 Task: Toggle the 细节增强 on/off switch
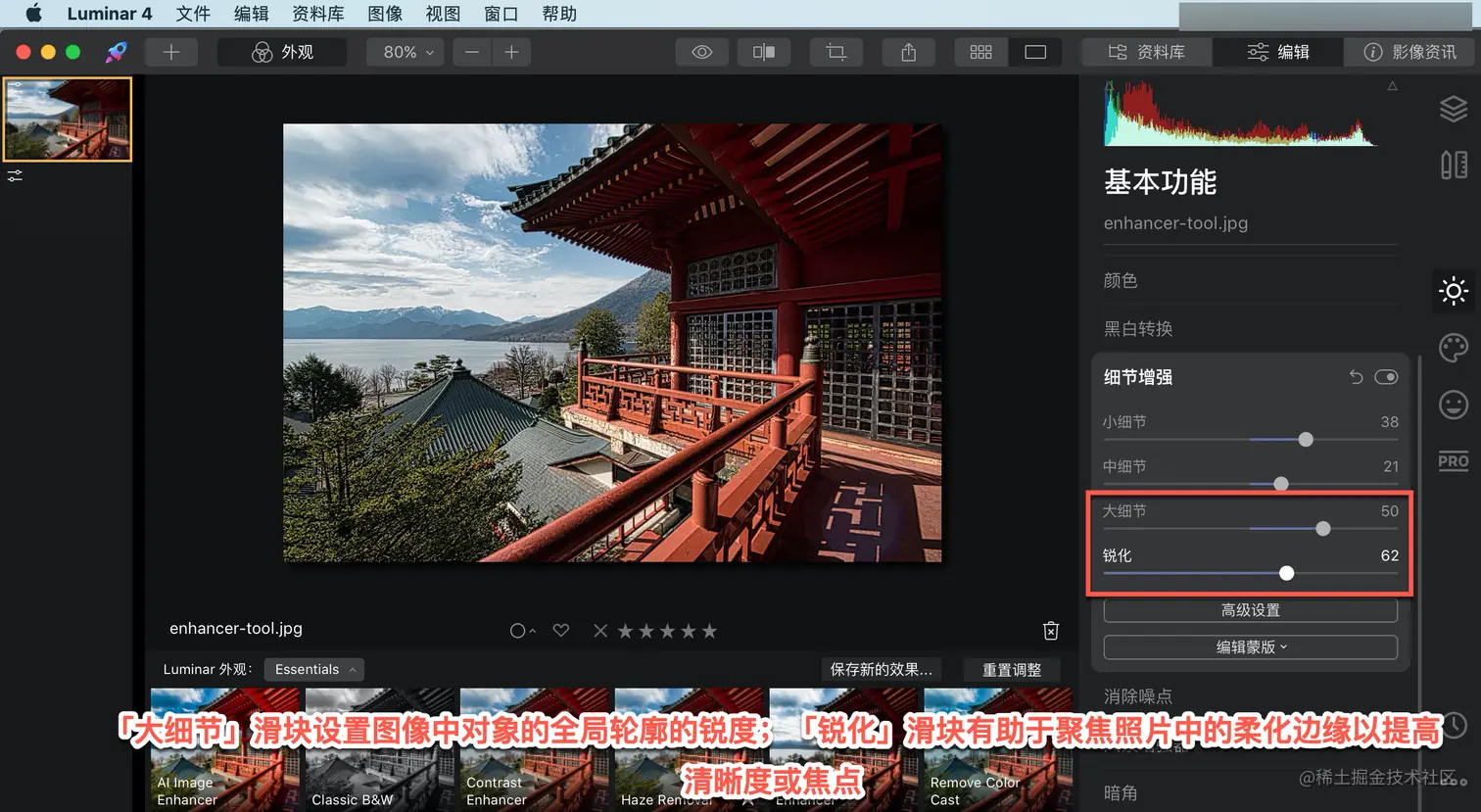tap(1386, 377)
